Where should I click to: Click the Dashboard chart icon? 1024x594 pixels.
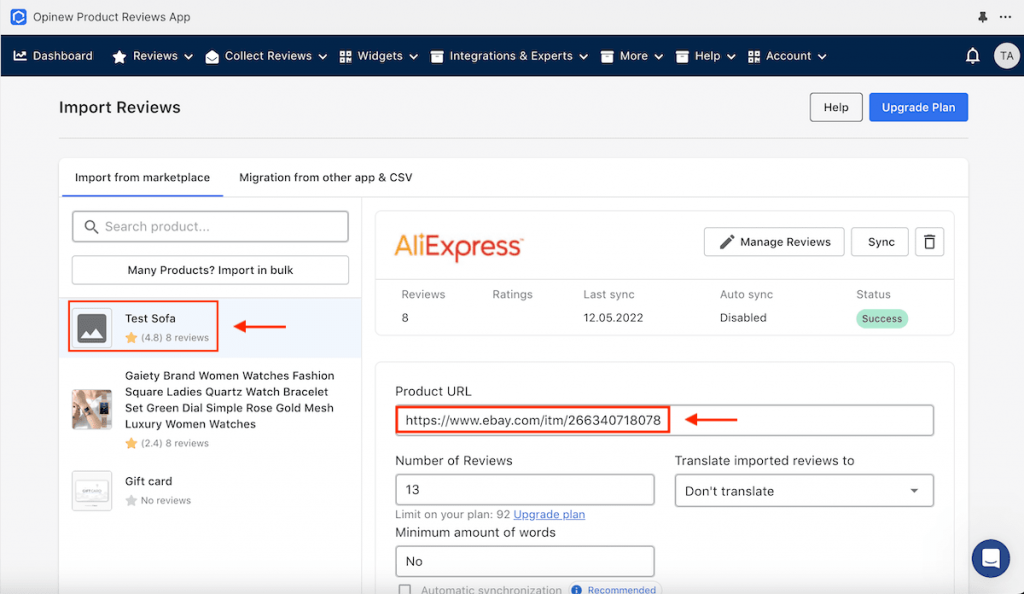(x=20, y=56)
